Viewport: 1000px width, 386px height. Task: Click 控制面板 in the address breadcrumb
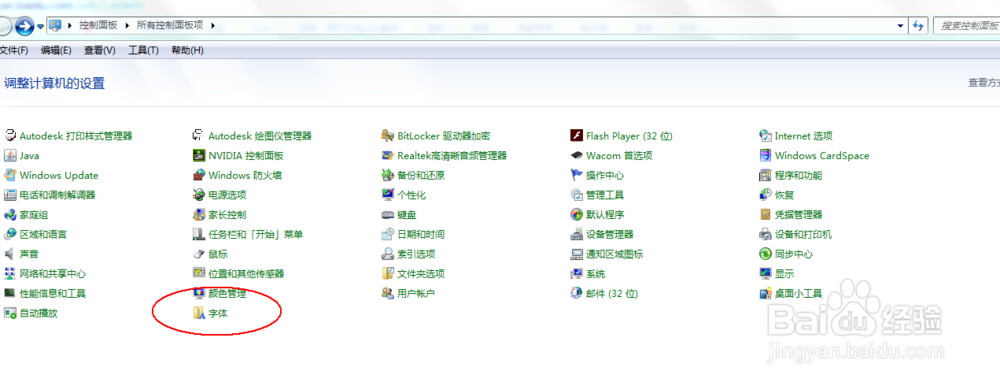98,26
